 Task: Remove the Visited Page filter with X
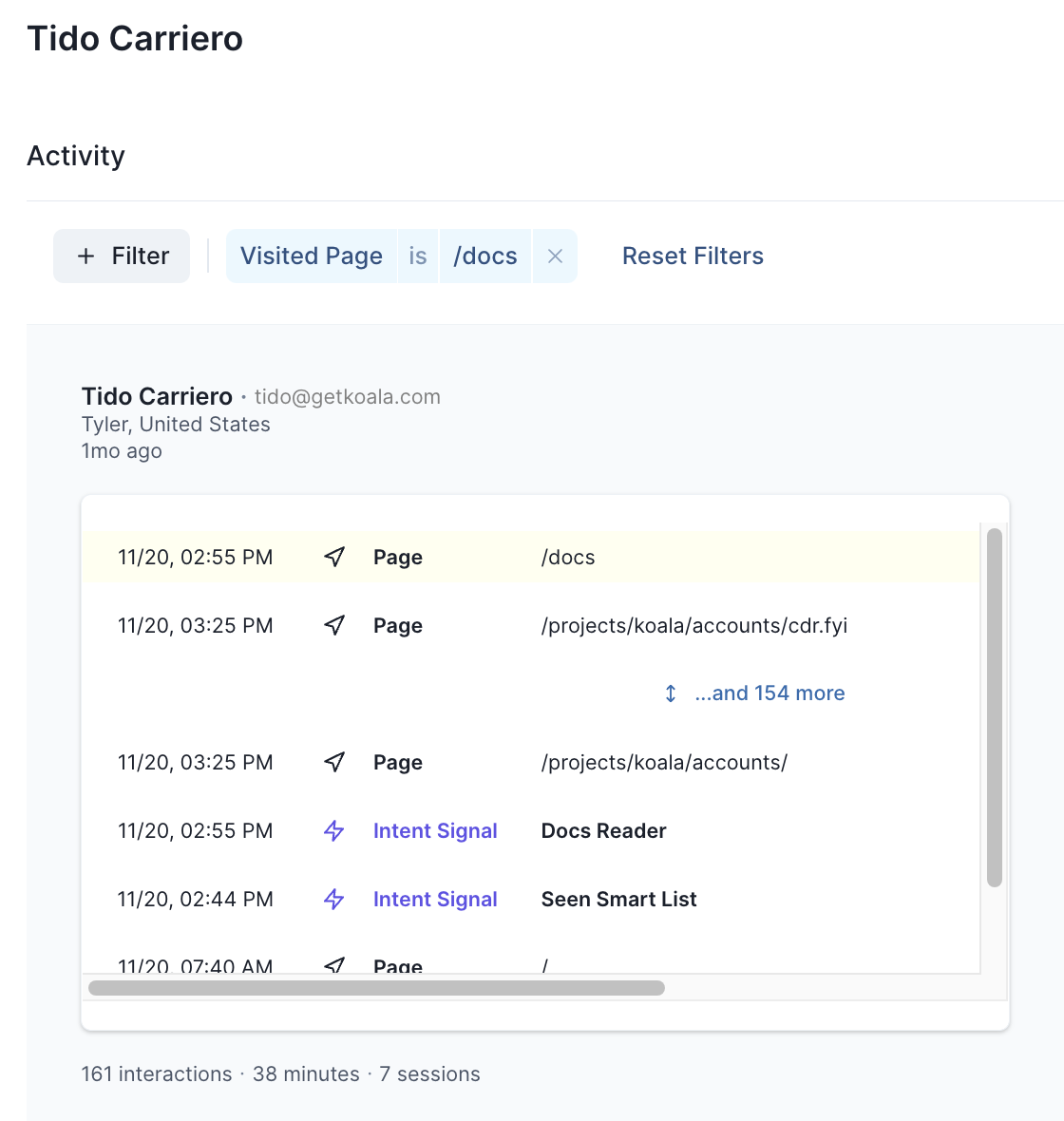(556, 256)
